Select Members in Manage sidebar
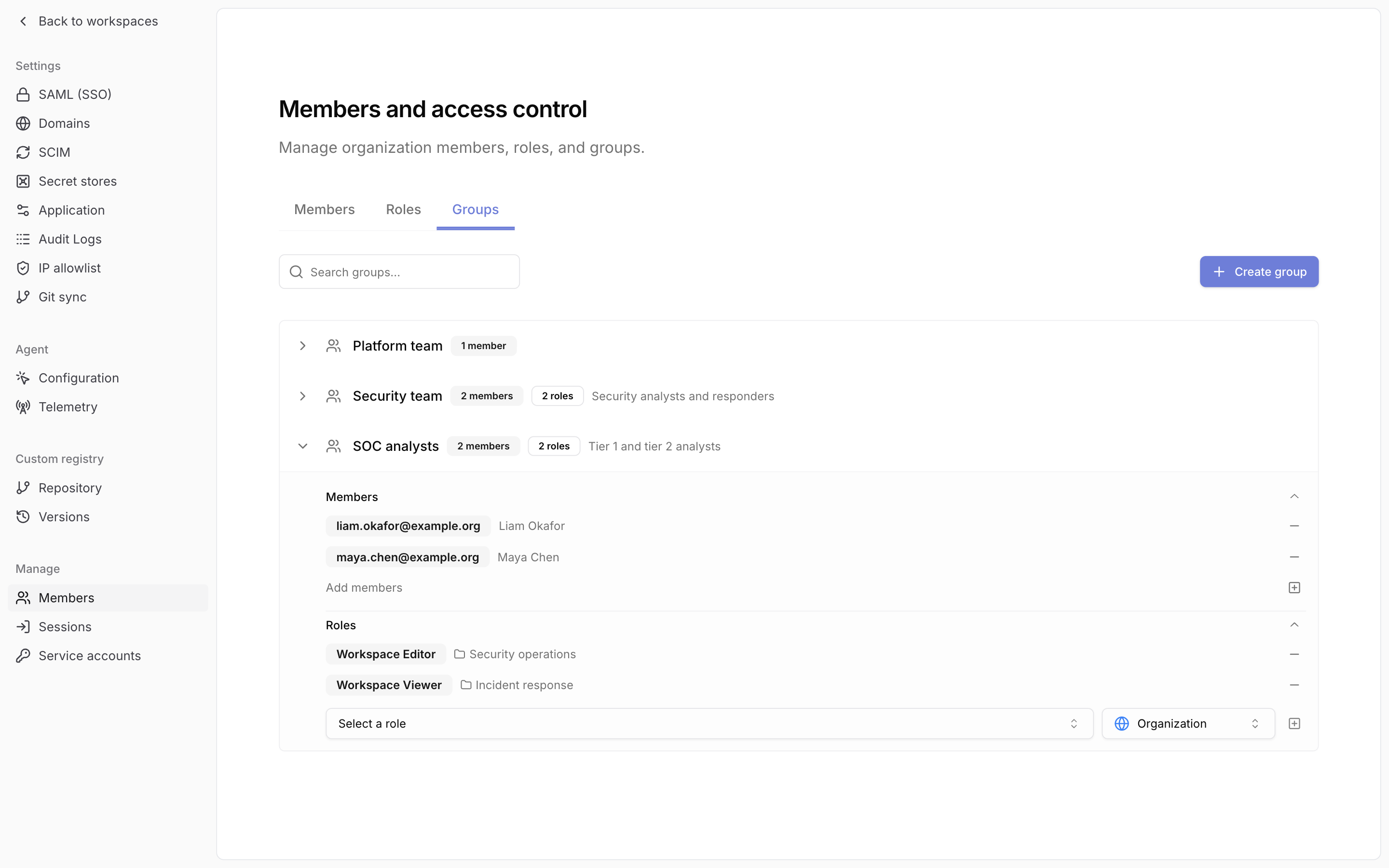This screenshot has width=1389, height=868. tap(108, 597)
